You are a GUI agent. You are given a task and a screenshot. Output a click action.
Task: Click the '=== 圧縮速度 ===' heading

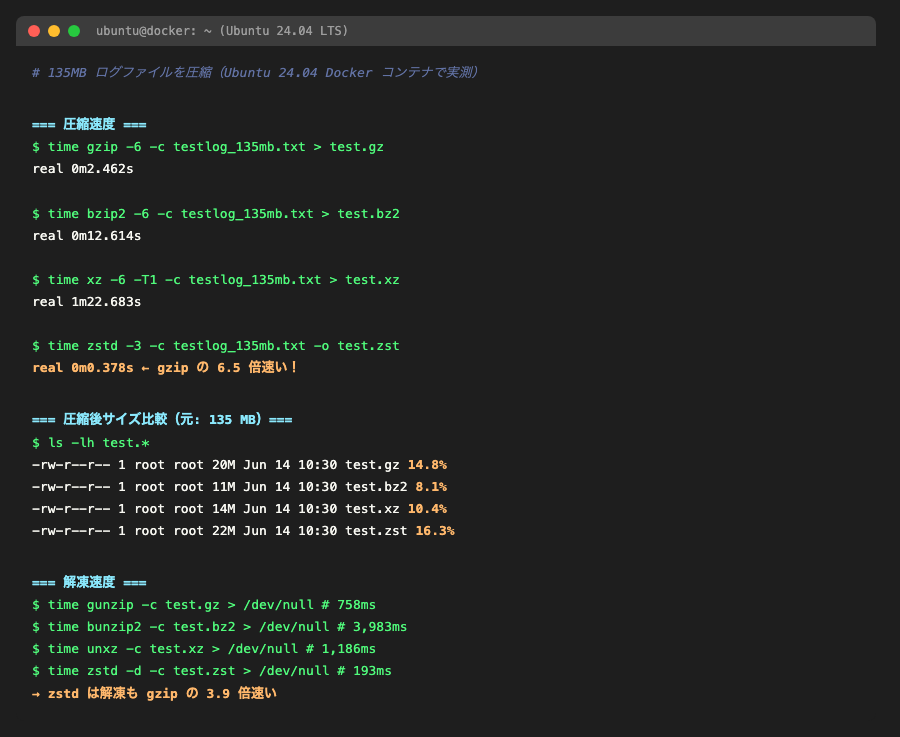click(89, 124)
